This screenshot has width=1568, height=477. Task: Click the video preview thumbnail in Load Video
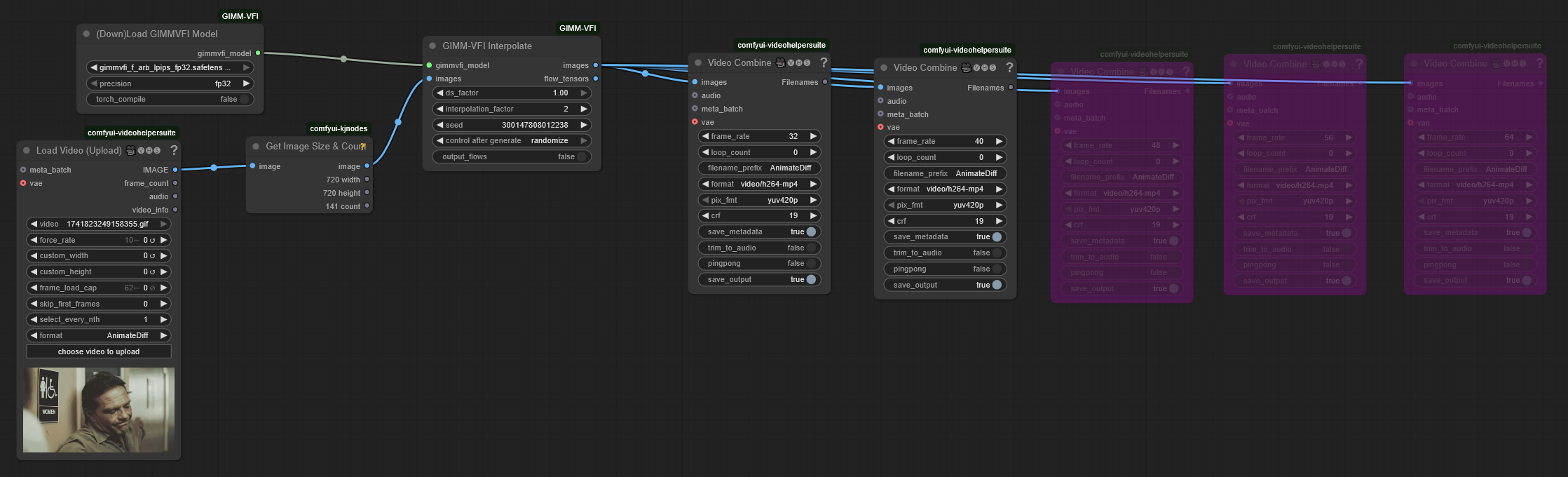coord(99,410)
